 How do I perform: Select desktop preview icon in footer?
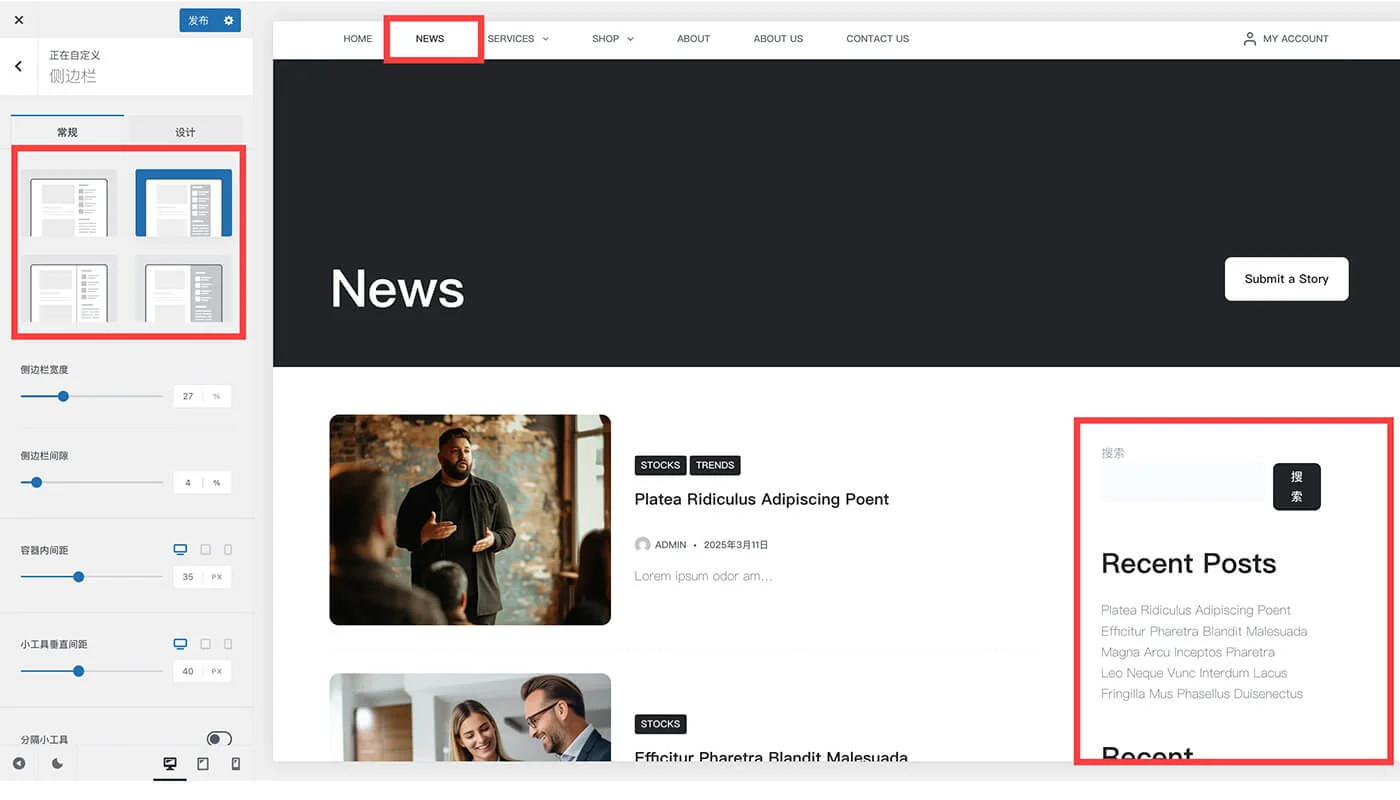click(x=170, y=764)
